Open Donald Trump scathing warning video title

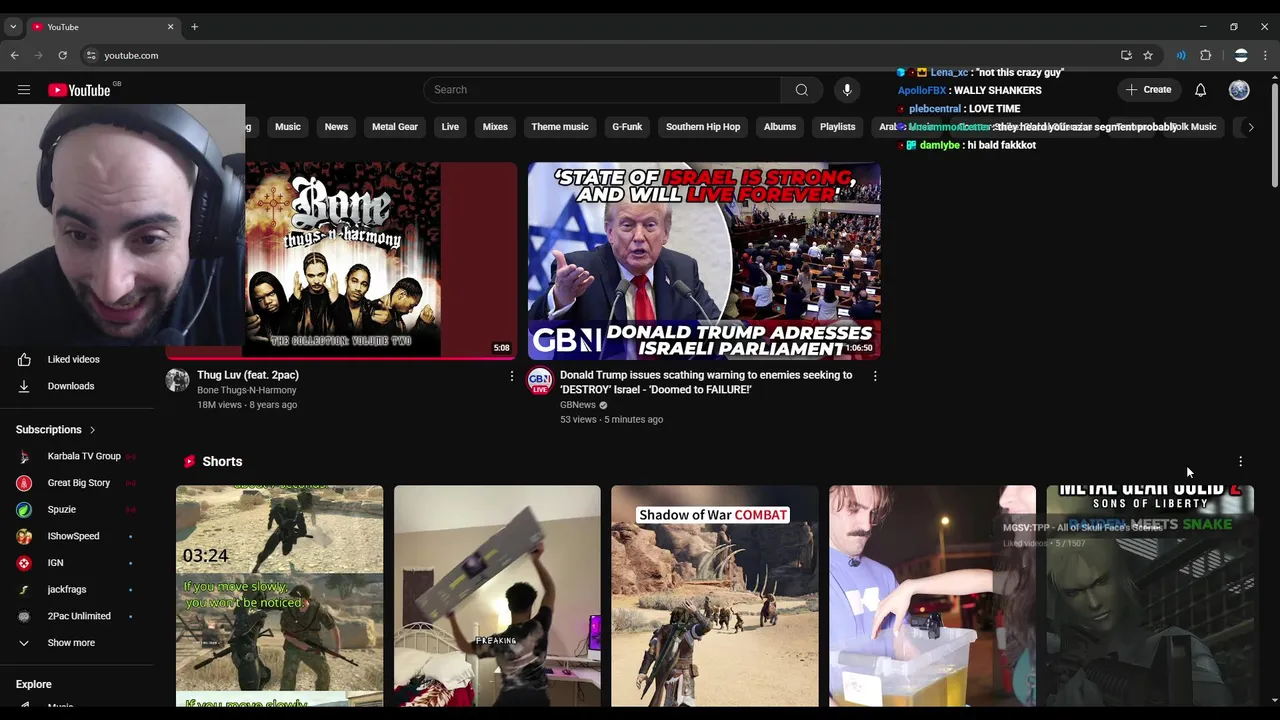point(706,382)
